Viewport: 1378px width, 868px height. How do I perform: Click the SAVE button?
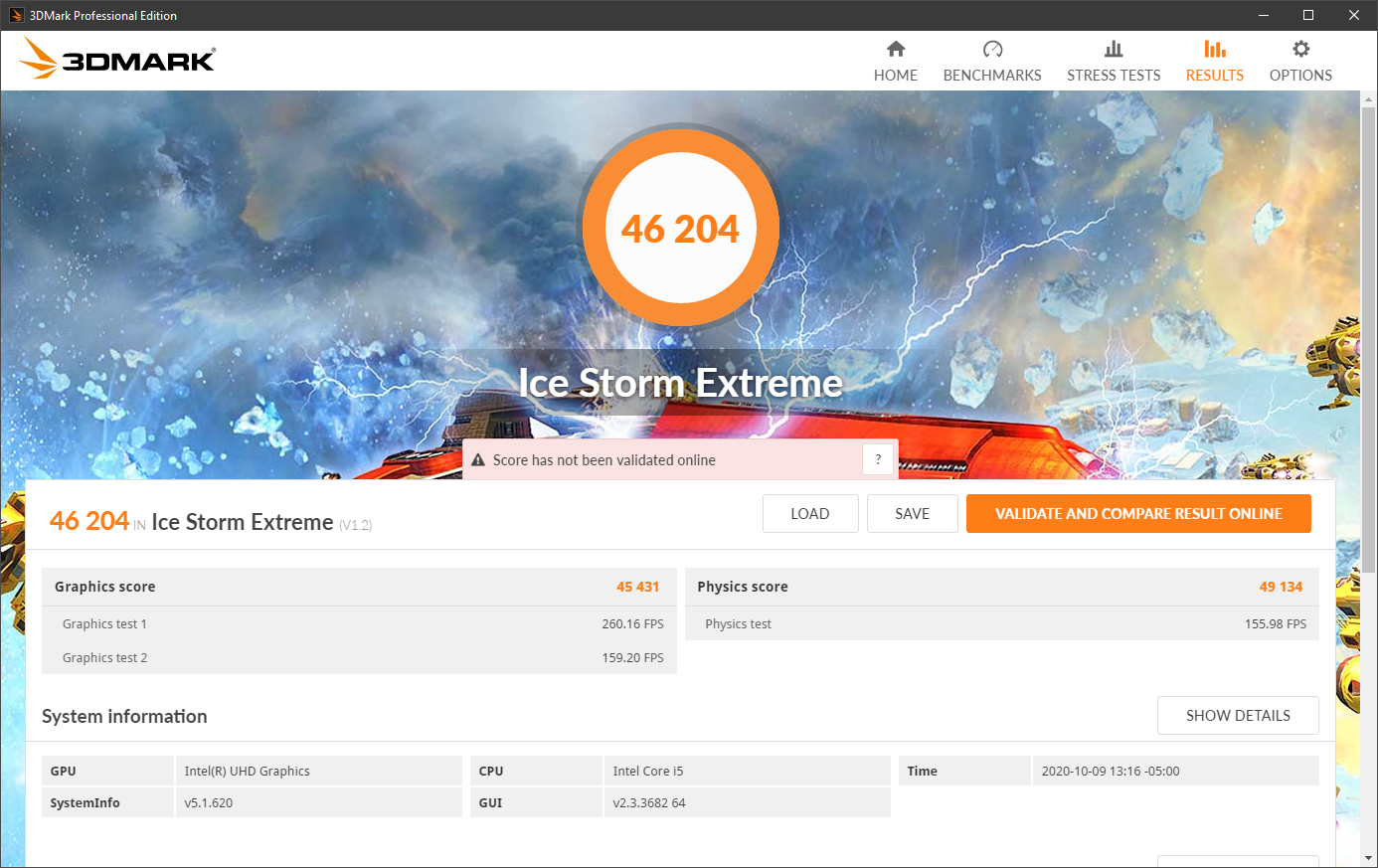pyautogui.click(x=913, y=514)
